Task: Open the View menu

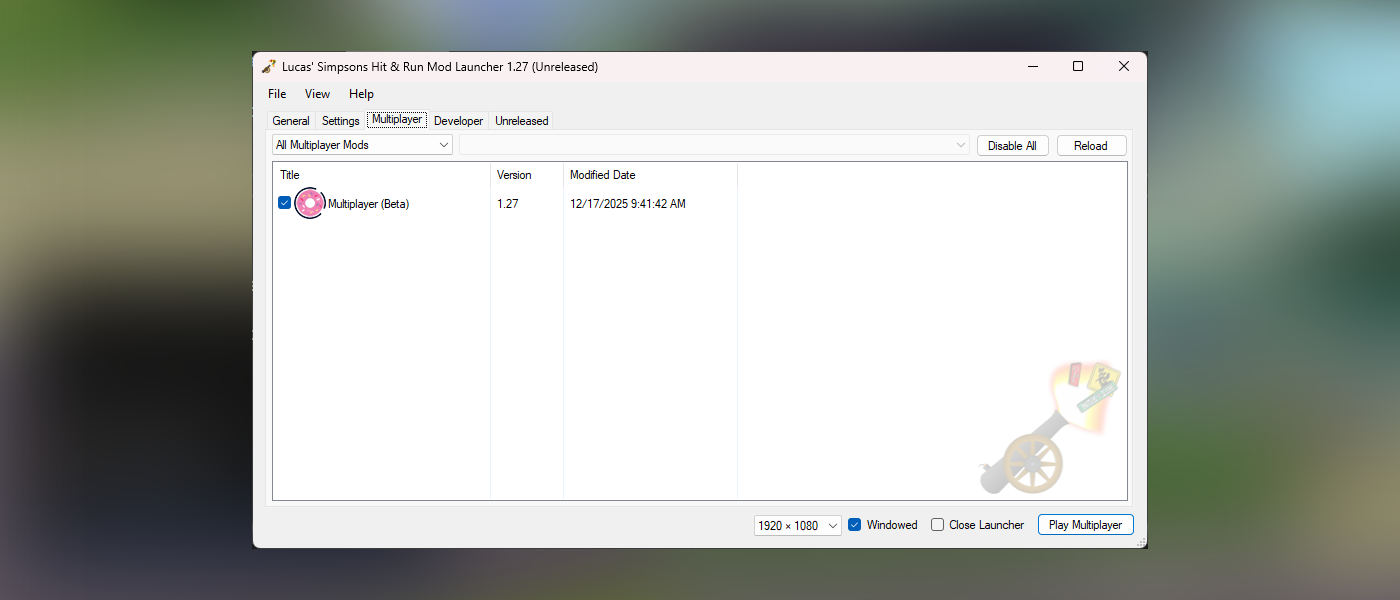Action: (x=317, y=93)
